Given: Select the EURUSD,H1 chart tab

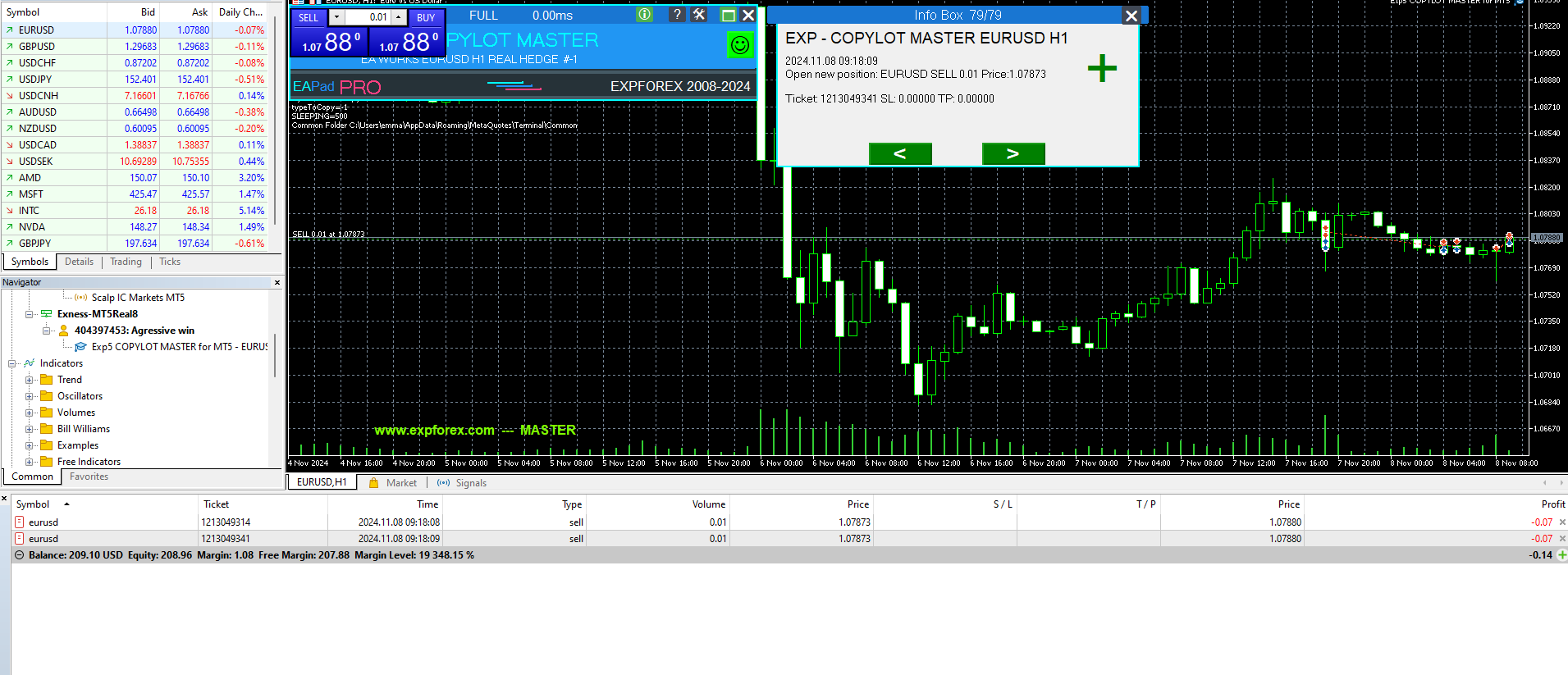Looking at the screenshot, I should click(x=322, y=482).
